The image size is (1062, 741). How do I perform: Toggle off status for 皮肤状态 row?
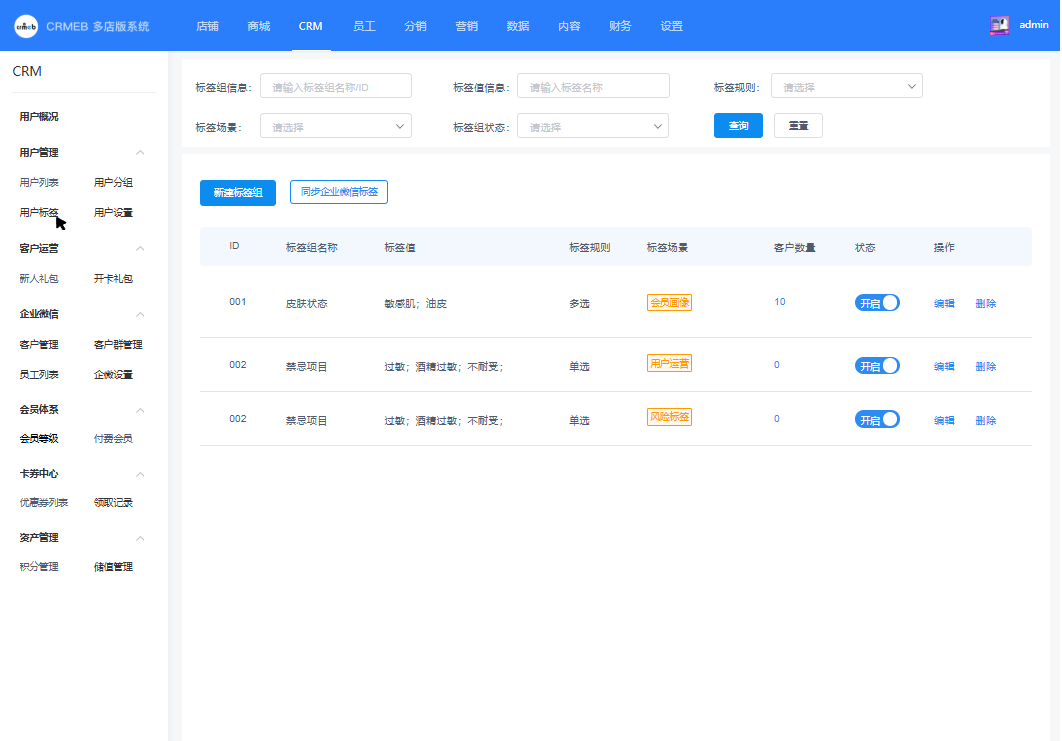tap(877, 303)
